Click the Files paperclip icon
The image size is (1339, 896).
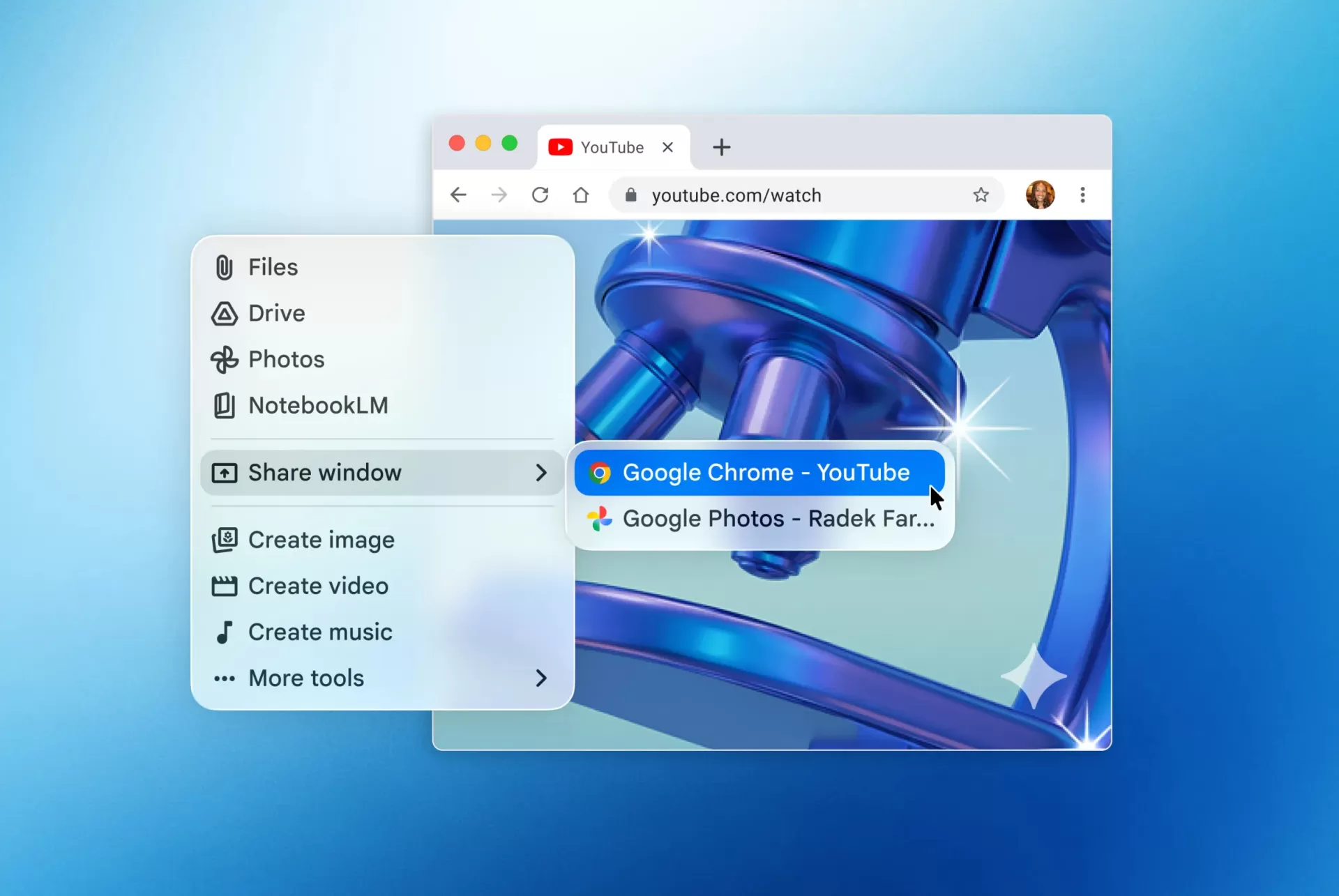[x=224, y=267]
